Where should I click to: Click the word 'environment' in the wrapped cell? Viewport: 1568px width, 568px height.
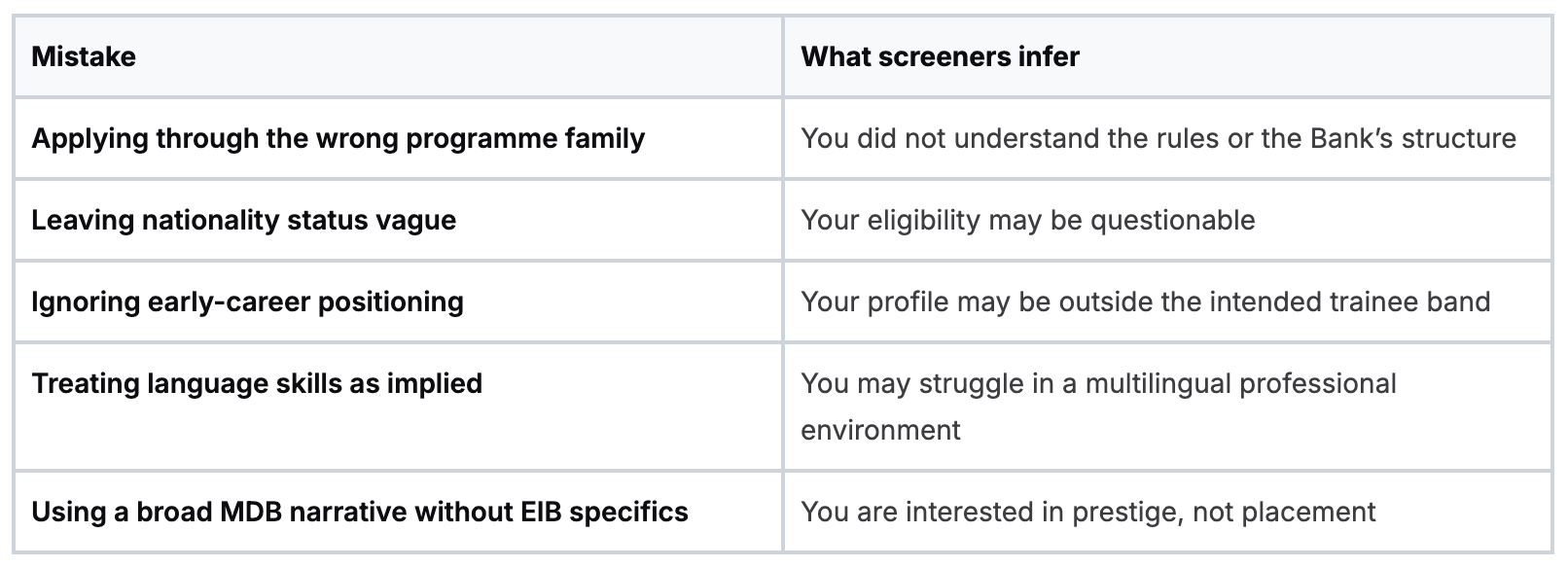point(880,430)
